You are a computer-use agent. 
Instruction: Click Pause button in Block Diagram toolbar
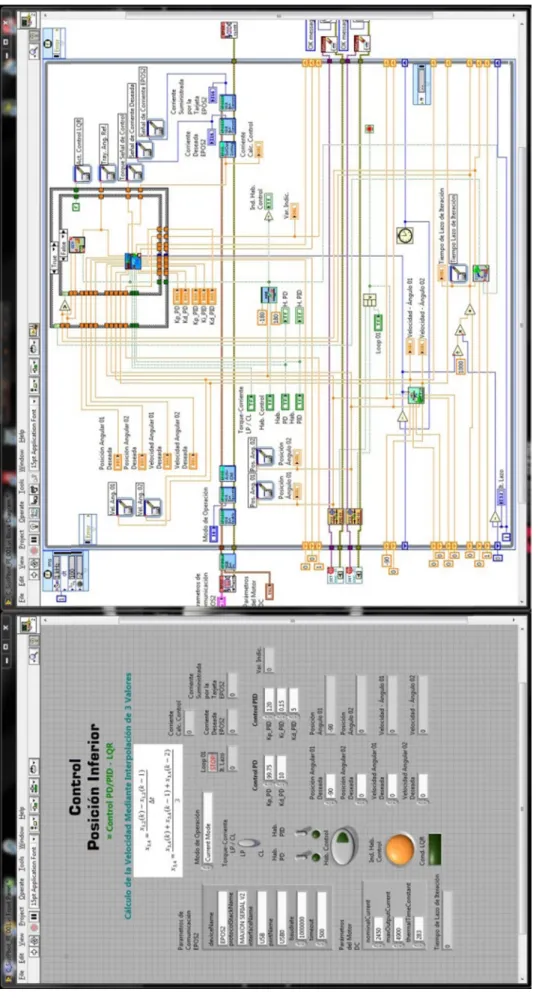(34, 539)
